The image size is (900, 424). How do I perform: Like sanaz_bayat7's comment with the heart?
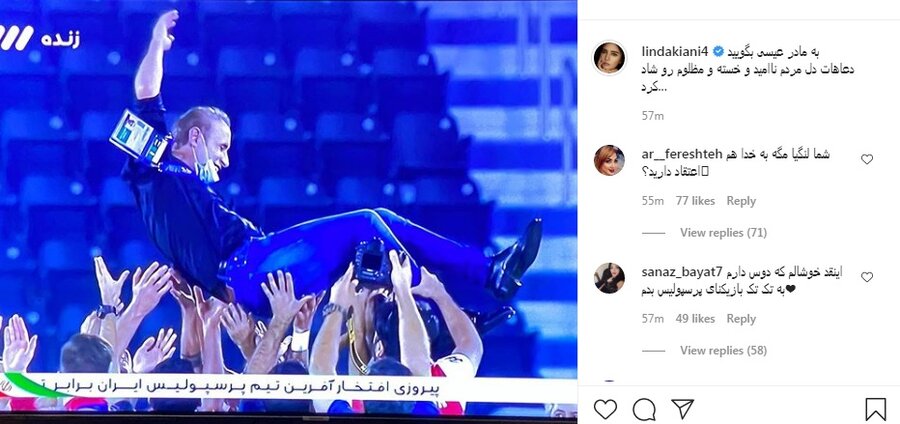point(867,277)
